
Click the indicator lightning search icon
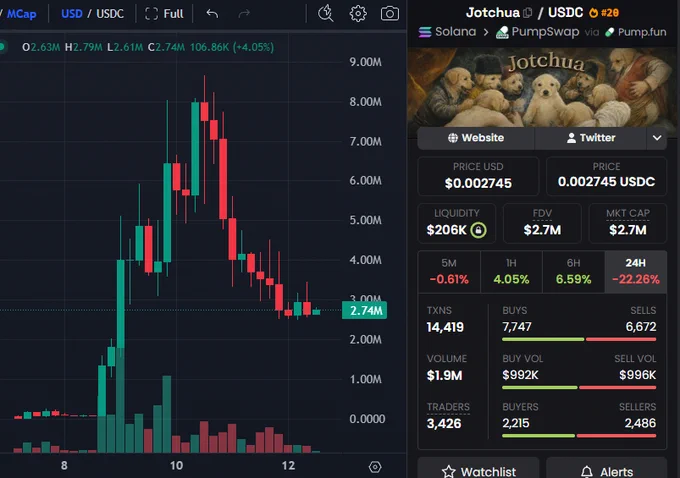click(x=325, y=13)
